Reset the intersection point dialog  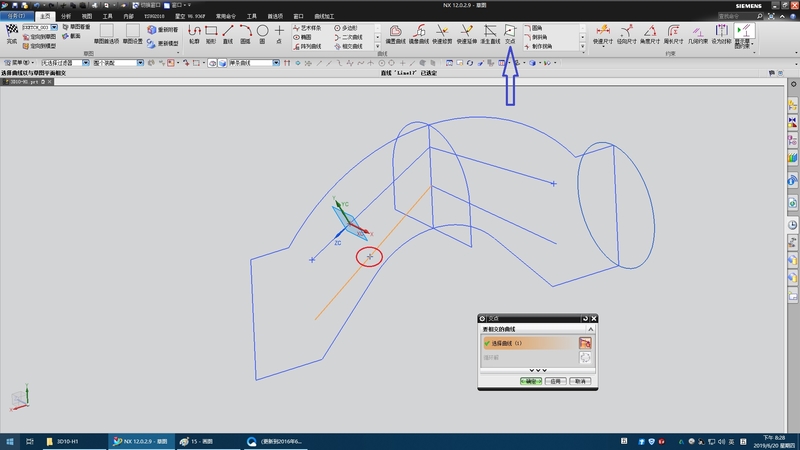(x=585, y=318)
